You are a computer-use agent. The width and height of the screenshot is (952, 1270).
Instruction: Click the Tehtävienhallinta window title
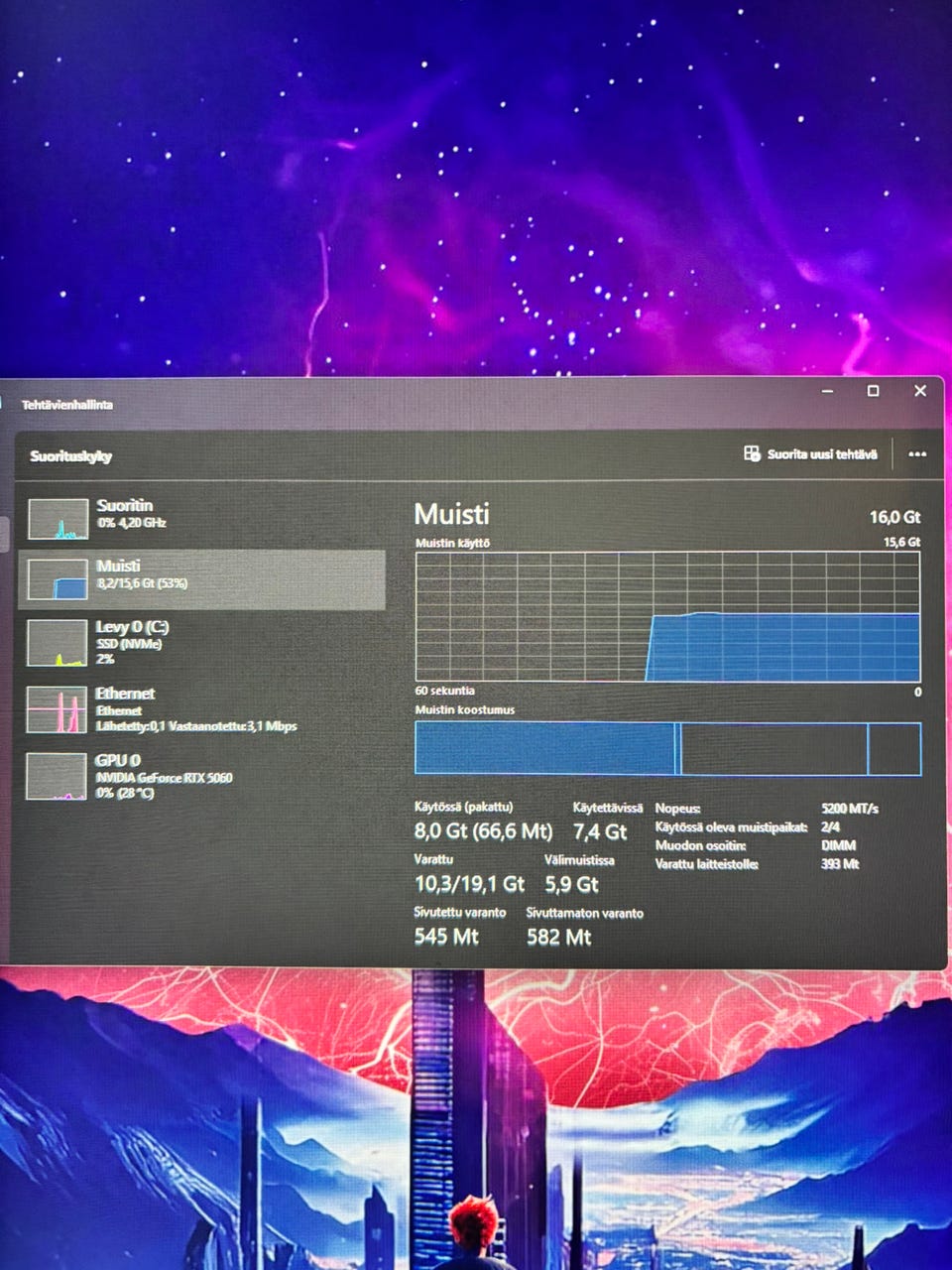tap(67, 405)
